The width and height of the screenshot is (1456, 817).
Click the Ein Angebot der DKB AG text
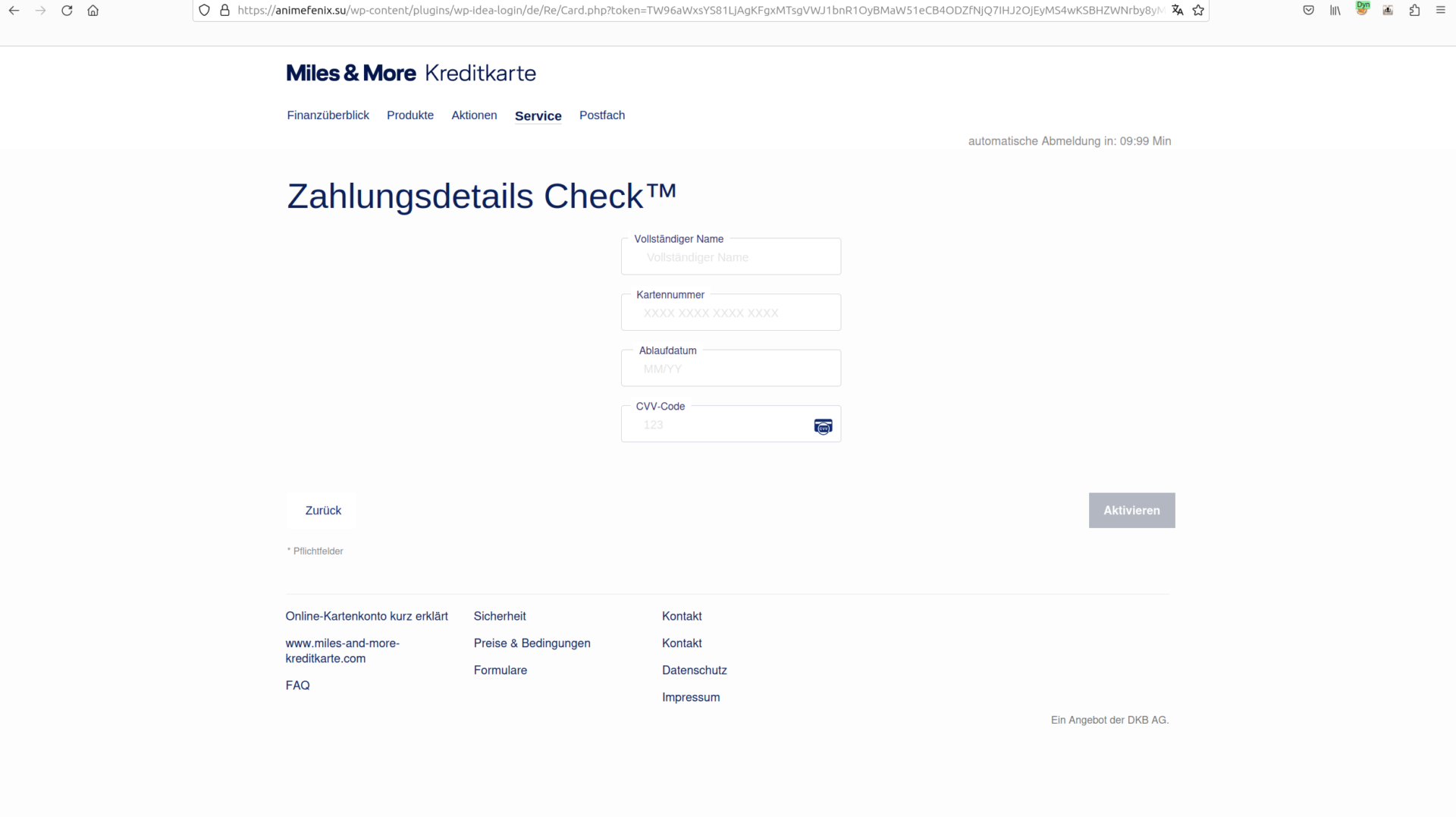(1109, 720)
